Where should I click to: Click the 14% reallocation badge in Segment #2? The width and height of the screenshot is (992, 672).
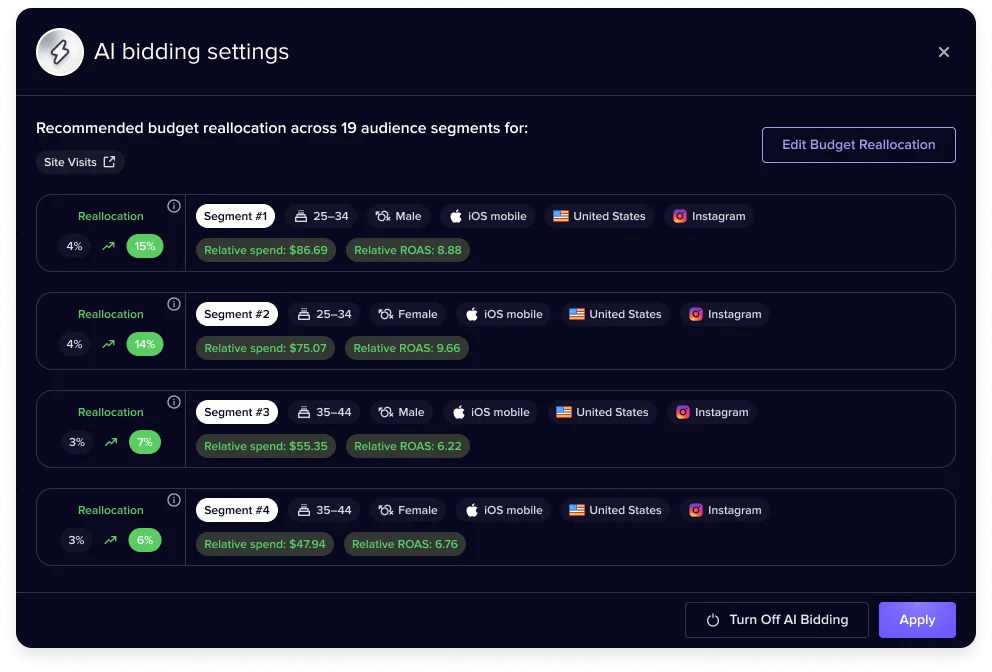coord(145,344)
